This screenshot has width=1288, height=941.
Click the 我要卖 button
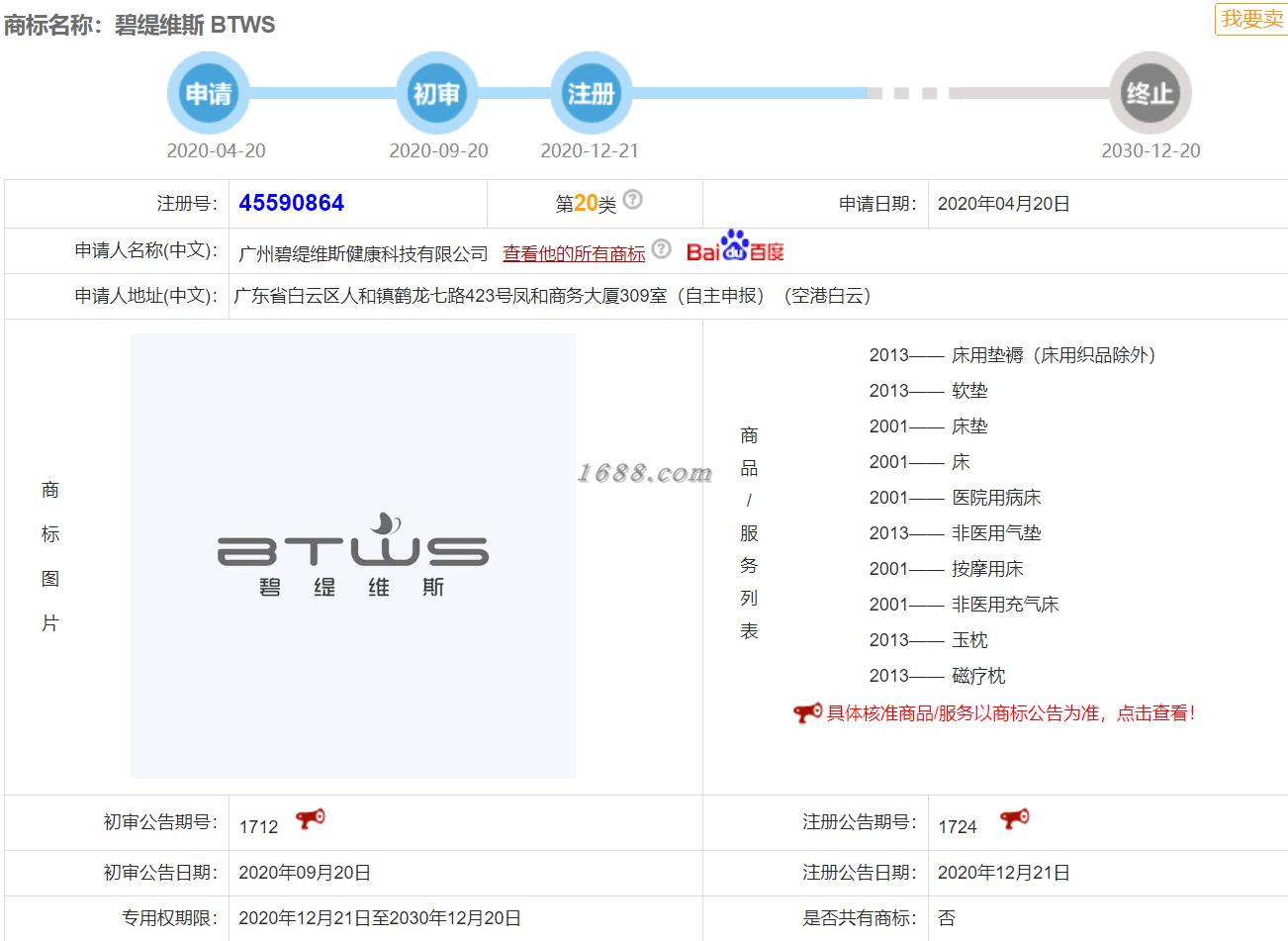click(x=1251, y=19)
